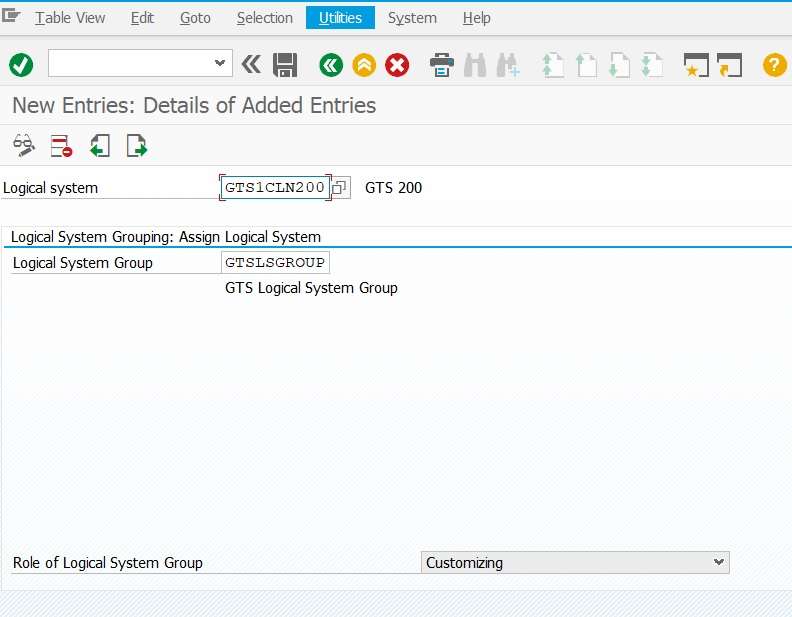This screenshot has width=792, height=617.
Task: Click the green Enter checkmark icon
Action: click(x=21, y=65)
